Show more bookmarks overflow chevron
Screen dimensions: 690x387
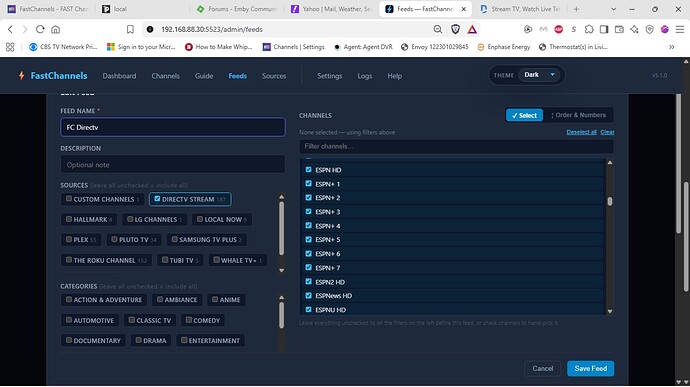(672, 47)
